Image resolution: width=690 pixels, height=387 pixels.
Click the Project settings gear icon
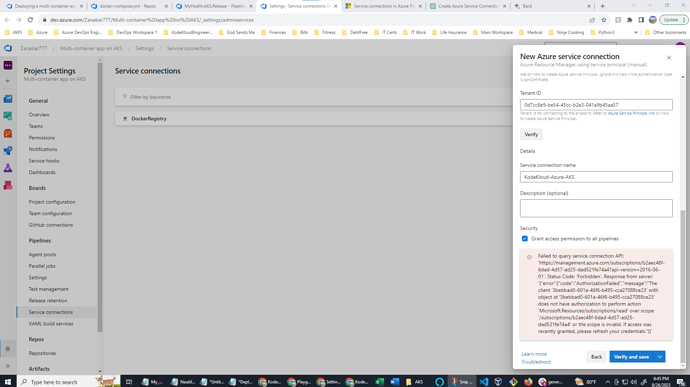coord(8,349)
